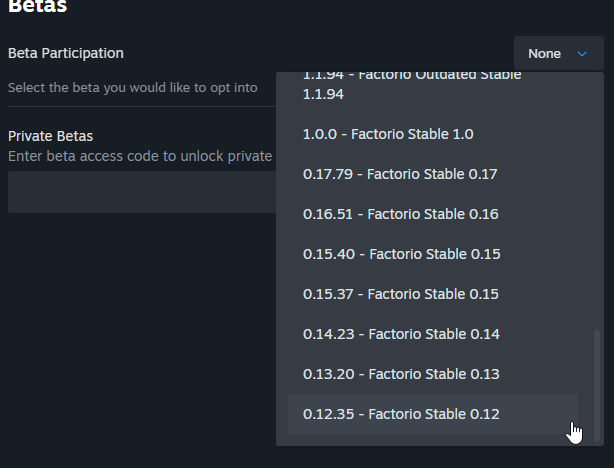Screen dimensions: 614x468
Task: Focus the private beta access code field
Action: (x=140, y=192)
